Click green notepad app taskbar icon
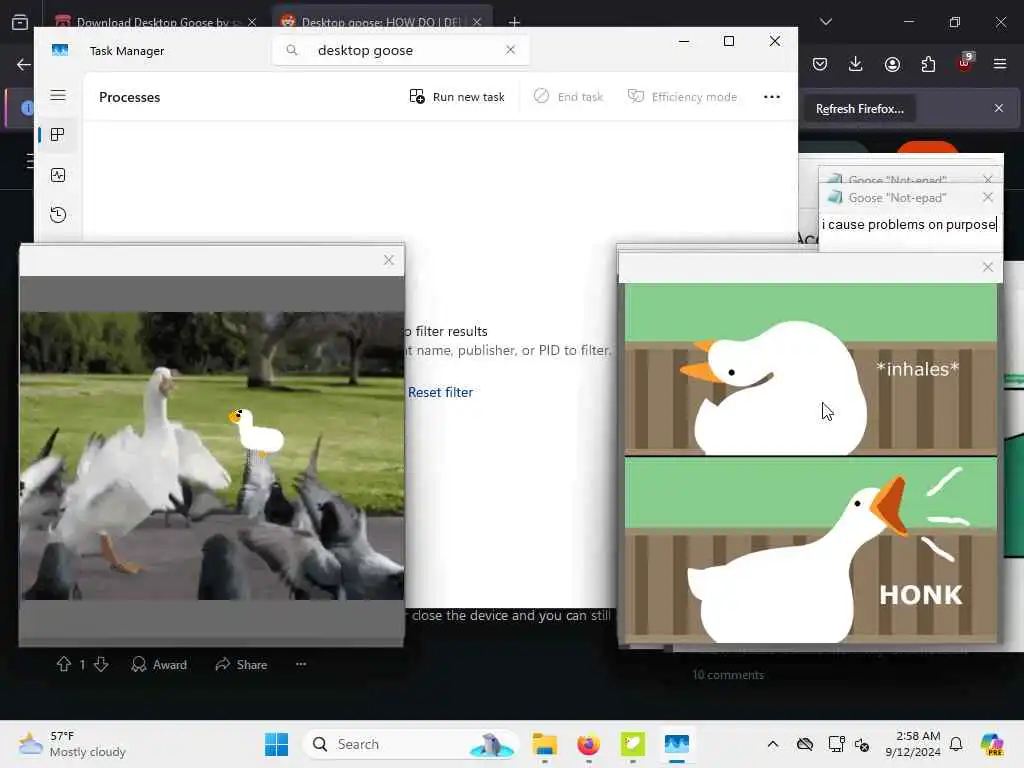Screen dimensions: 1024x768 tap(633, 744)
